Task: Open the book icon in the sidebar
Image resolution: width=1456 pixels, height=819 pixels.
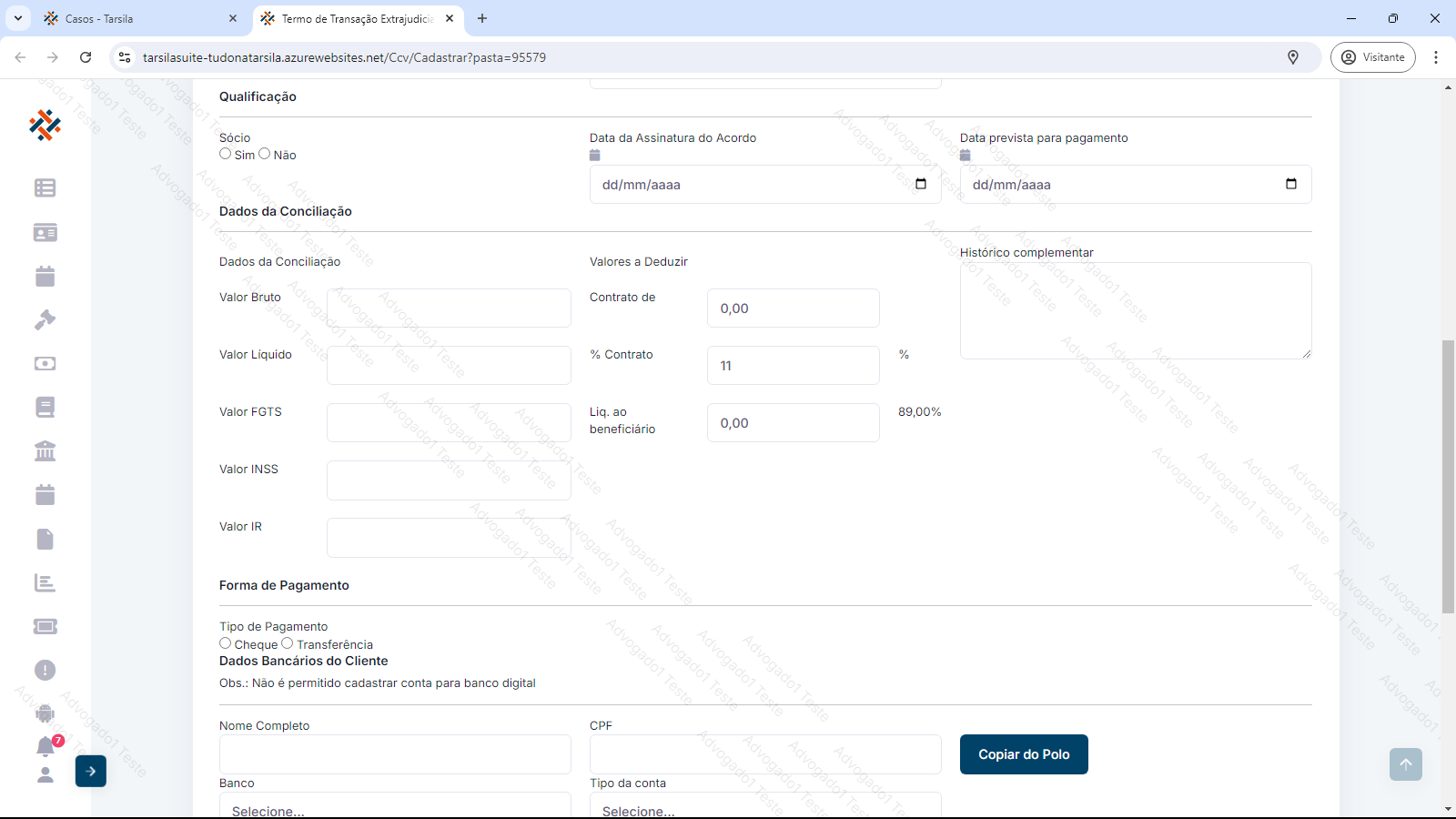Action: tap(45, 407)
